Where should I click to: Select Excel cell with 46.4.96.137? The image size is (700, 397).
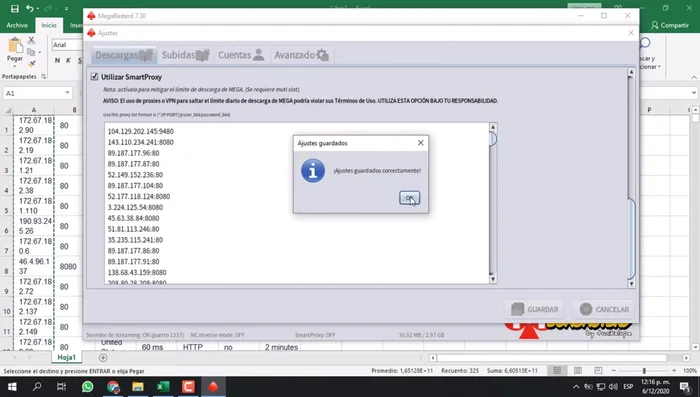(34, 266)
